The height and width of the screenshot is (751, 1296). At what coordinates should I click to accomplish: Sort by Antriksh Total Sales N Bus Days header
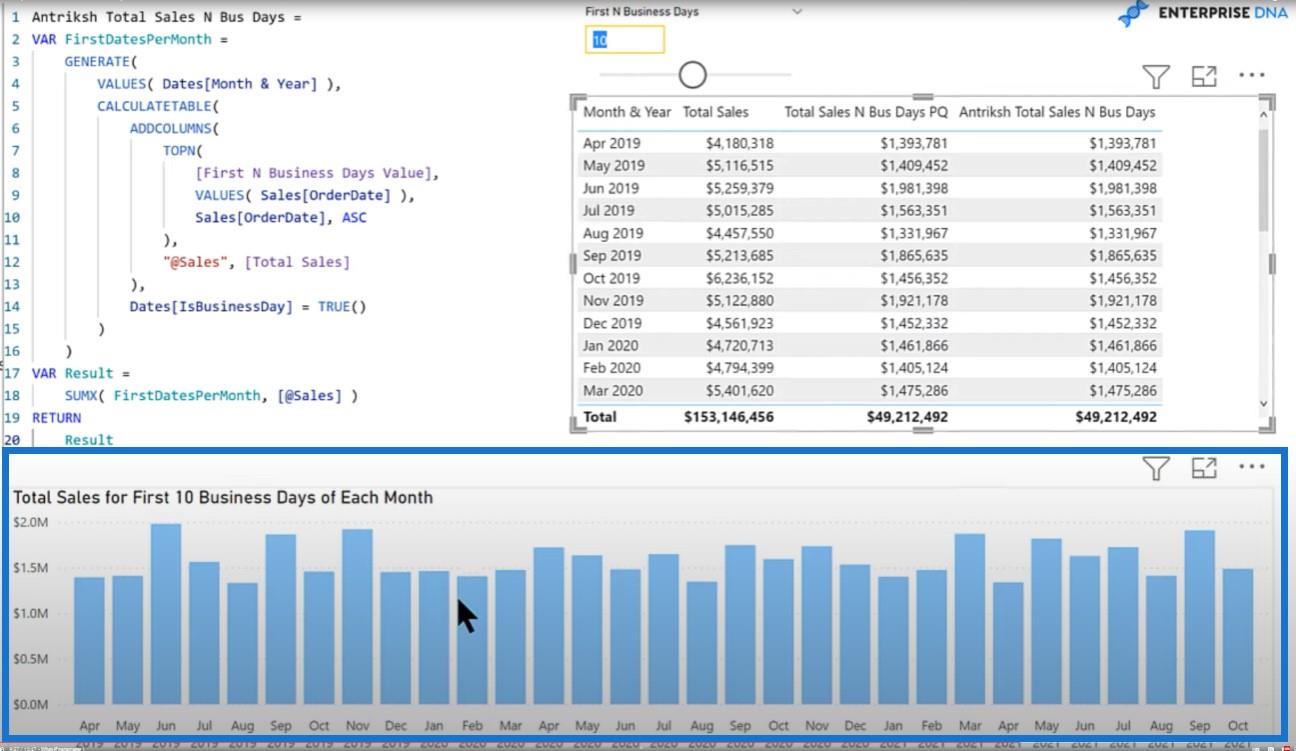click(1057, 112)
